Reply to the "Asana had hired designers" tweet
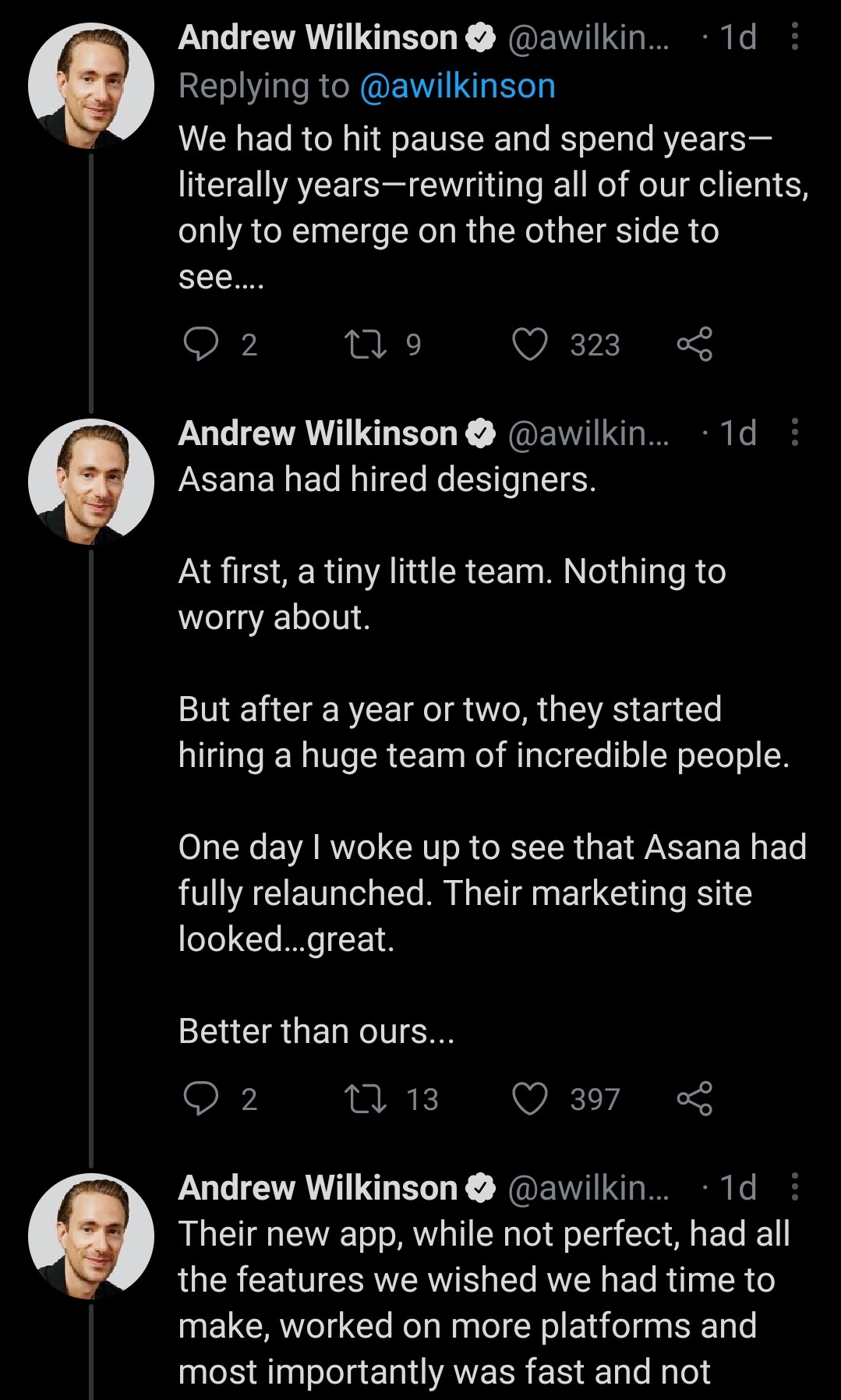The height and width of the screenshot is (1400, 841). (x=201, y=1098)
